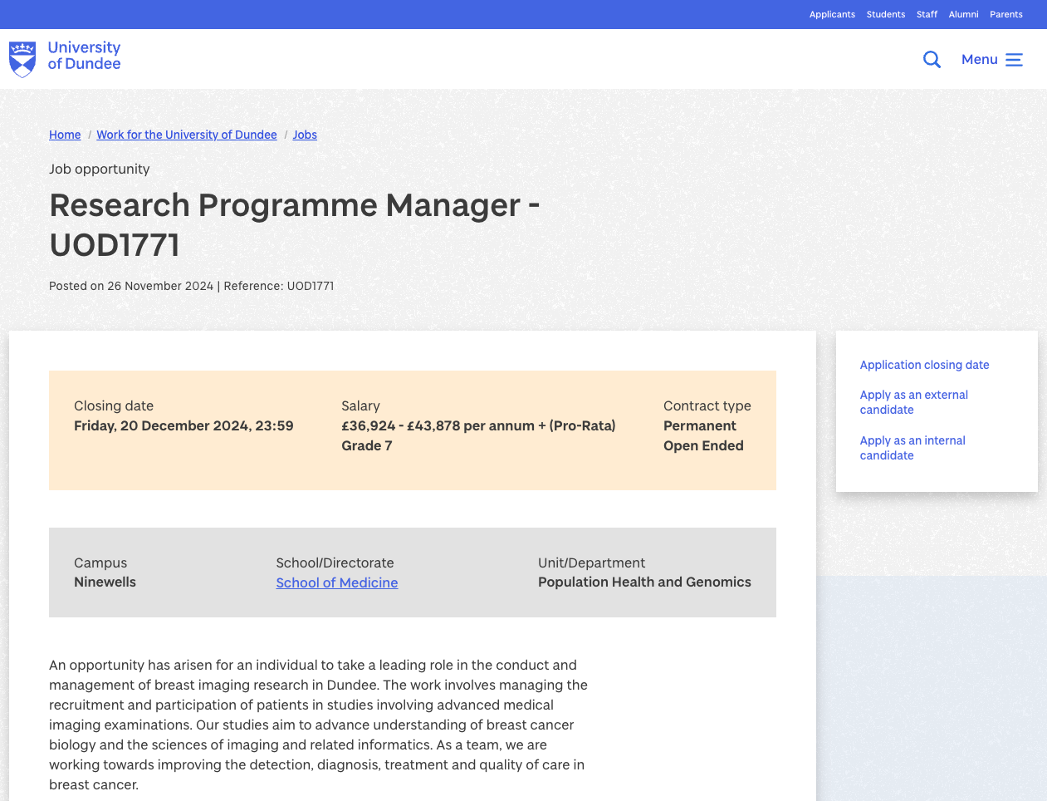Go to the Applicants top link
Image resolution: width=1048 pixels, height=802 pixels.
[x=832, y=15]
